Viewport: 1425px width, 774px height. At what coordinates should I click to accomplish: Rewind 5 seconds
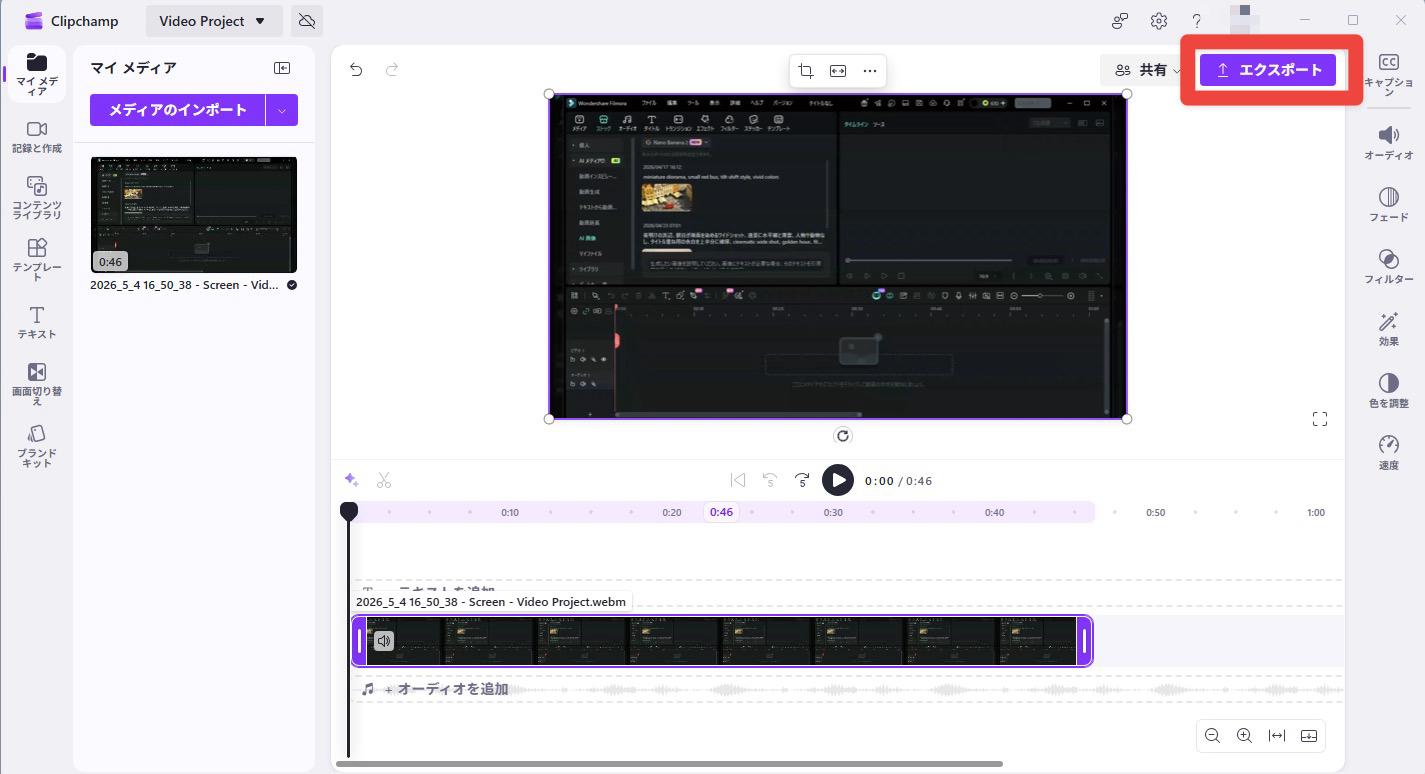(x=770, y=481)
